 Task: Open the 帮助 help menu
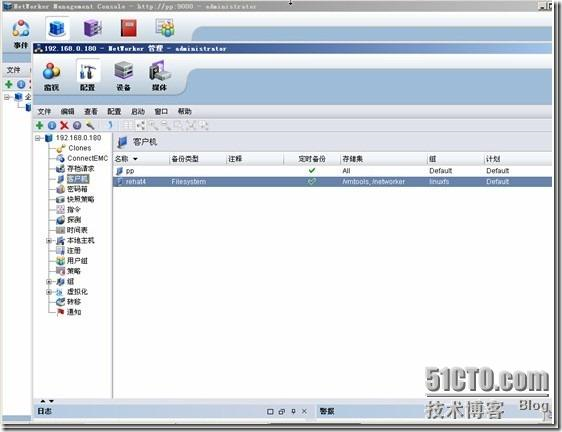point(185,111)
